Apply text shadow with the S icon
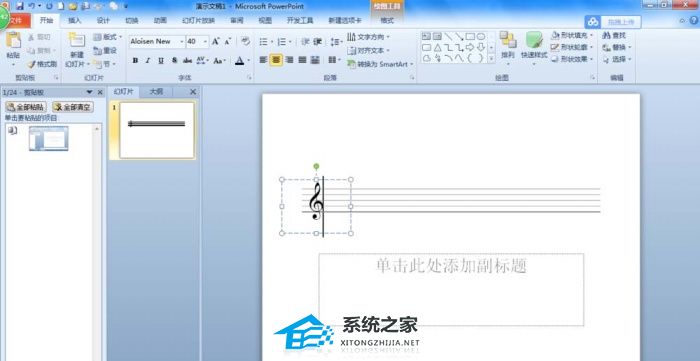 [175, 61]
